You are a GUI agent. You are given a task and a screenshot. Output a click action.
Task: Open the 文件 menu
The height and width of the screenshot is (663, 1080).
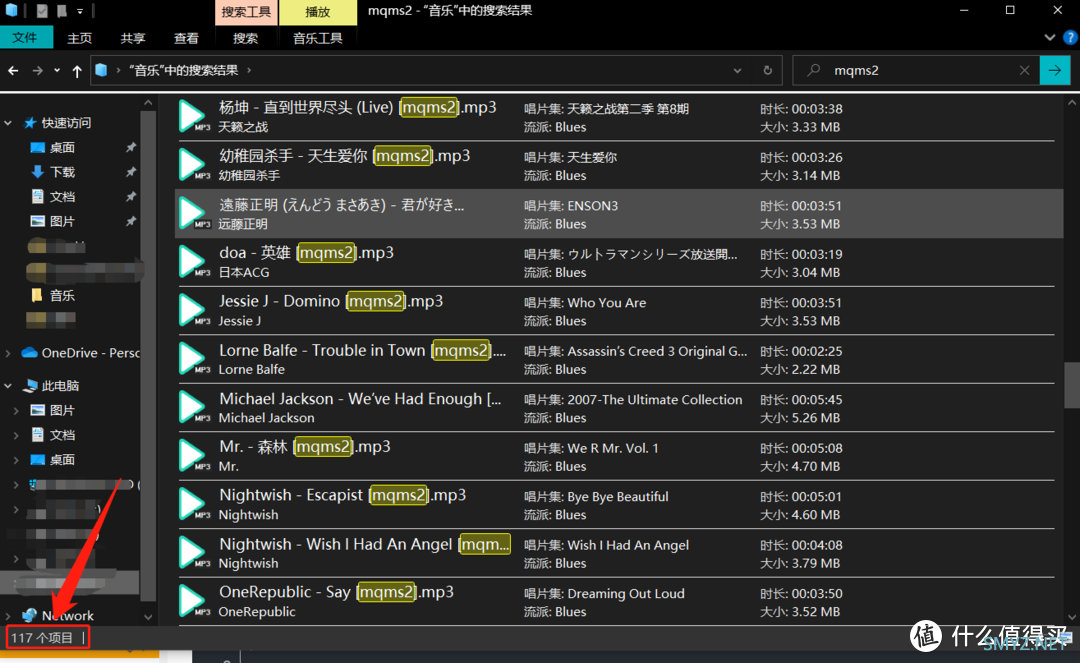pos(25,38)
